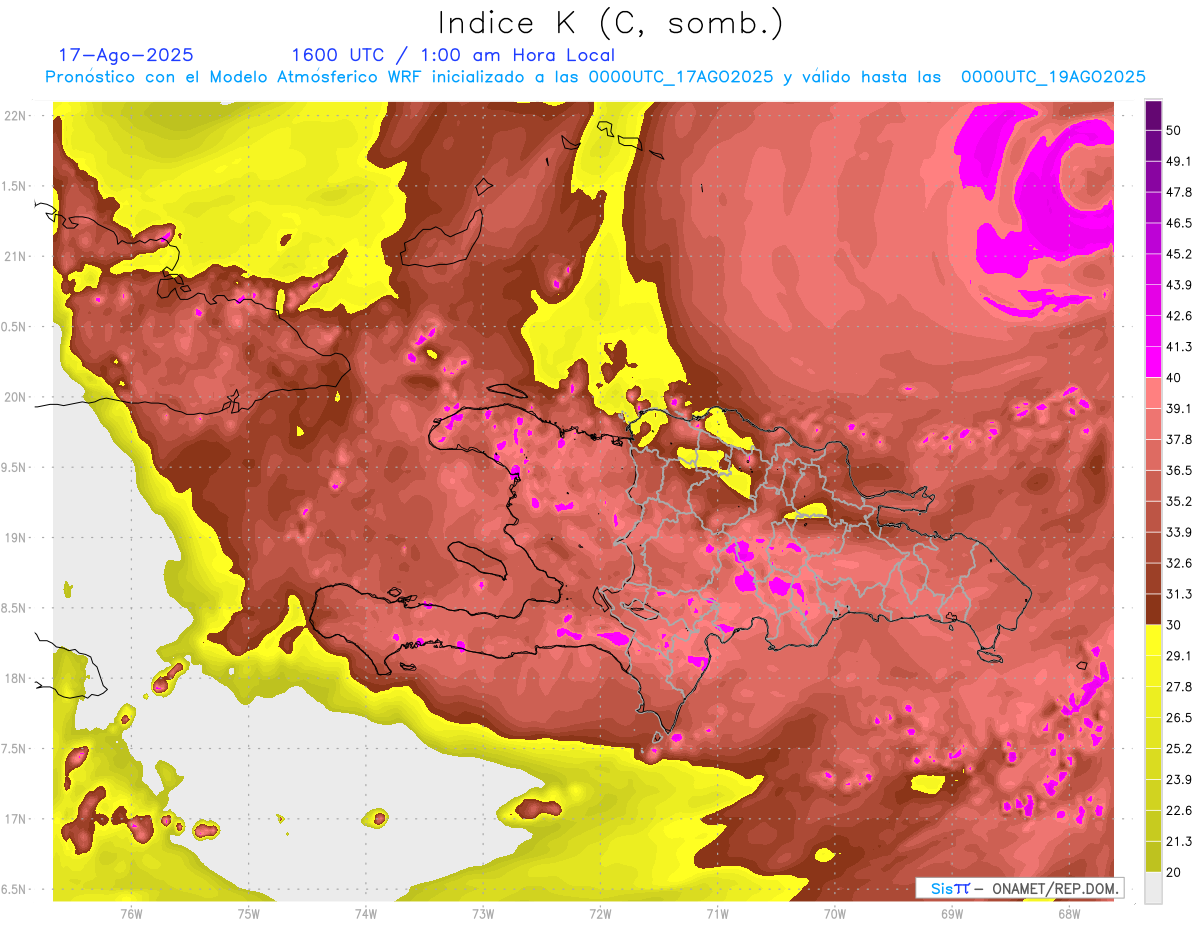Click the longitude label "72W"
This screenshot has width=1200, height=927.
point(600,914)
